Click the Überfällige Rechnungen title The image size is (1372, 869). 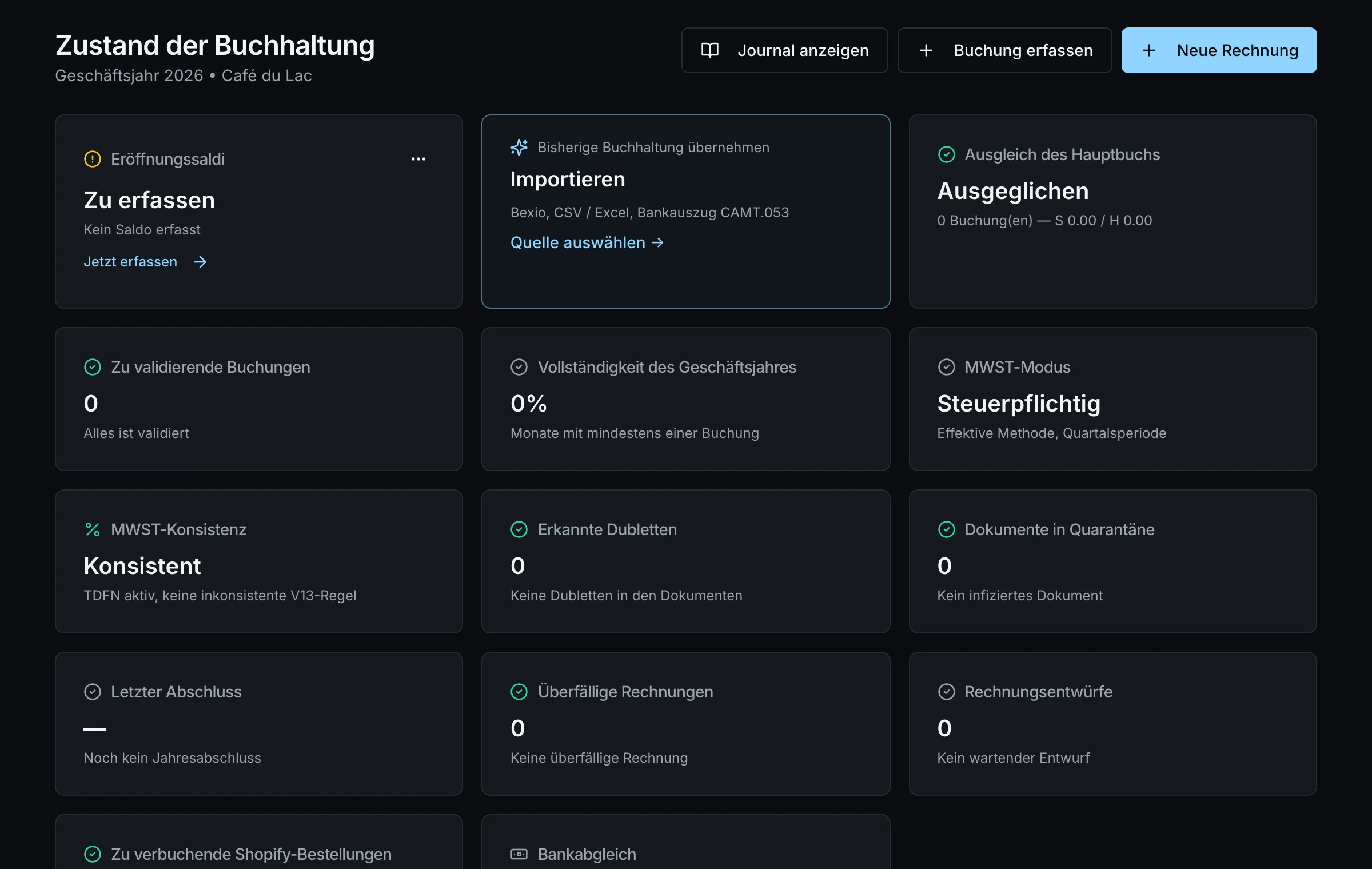tap(625, 692)
